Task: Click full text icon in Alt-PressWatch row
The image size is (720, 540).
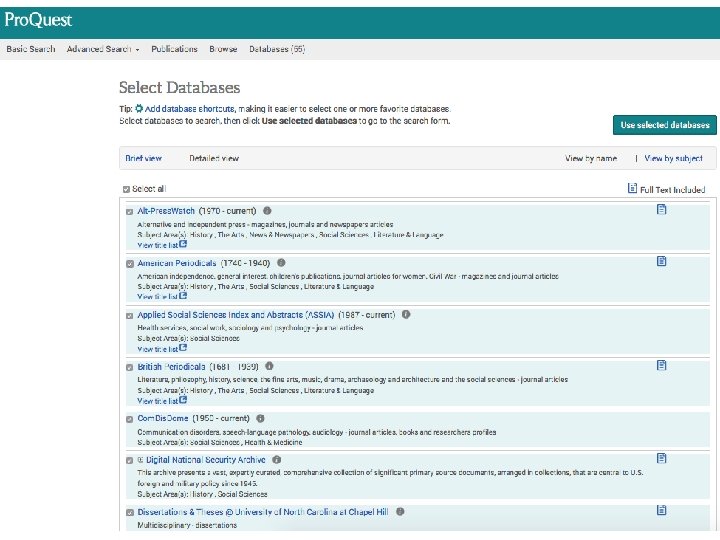Action: (661, 209)
